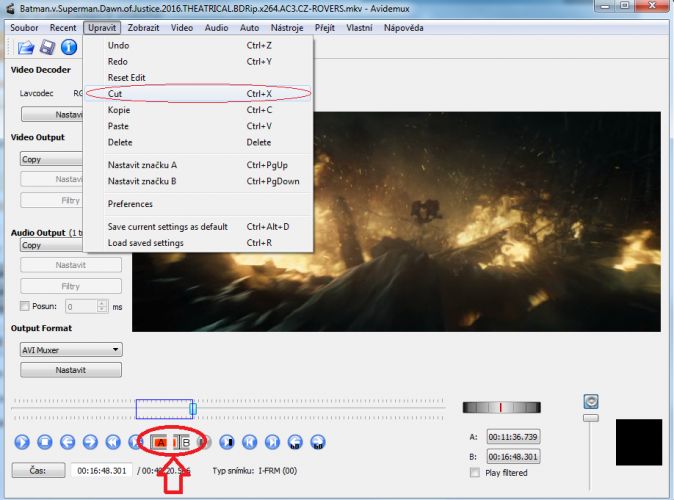Viewport: 674px width, 500px height.
Task: Jump to the previous keyframe
Action: (x=113, y=442)
